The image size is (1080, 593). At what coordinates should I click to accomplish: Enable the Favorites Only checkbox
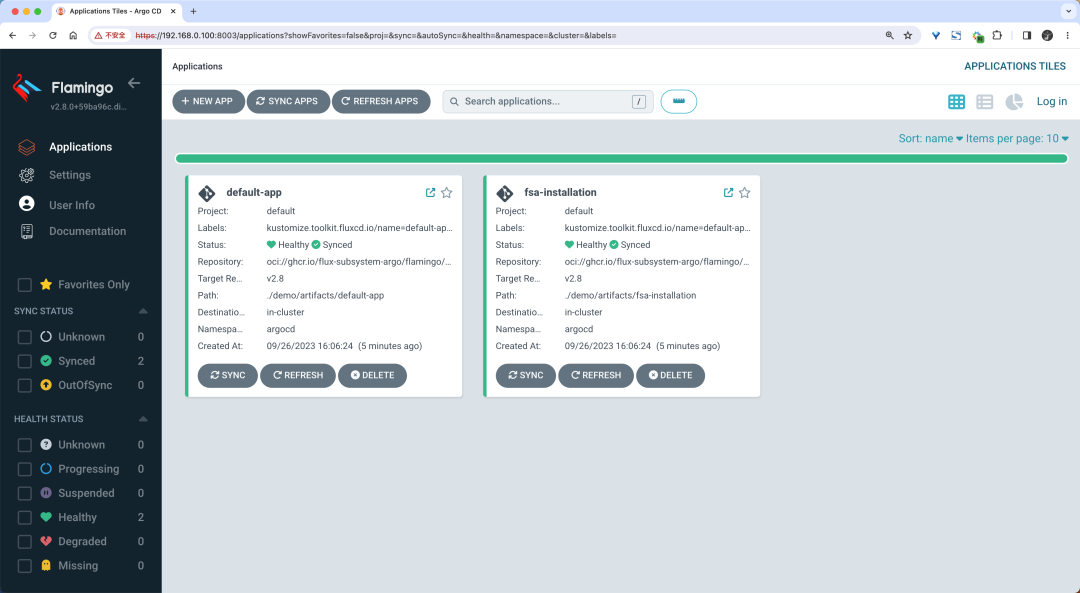click(25, 285)
